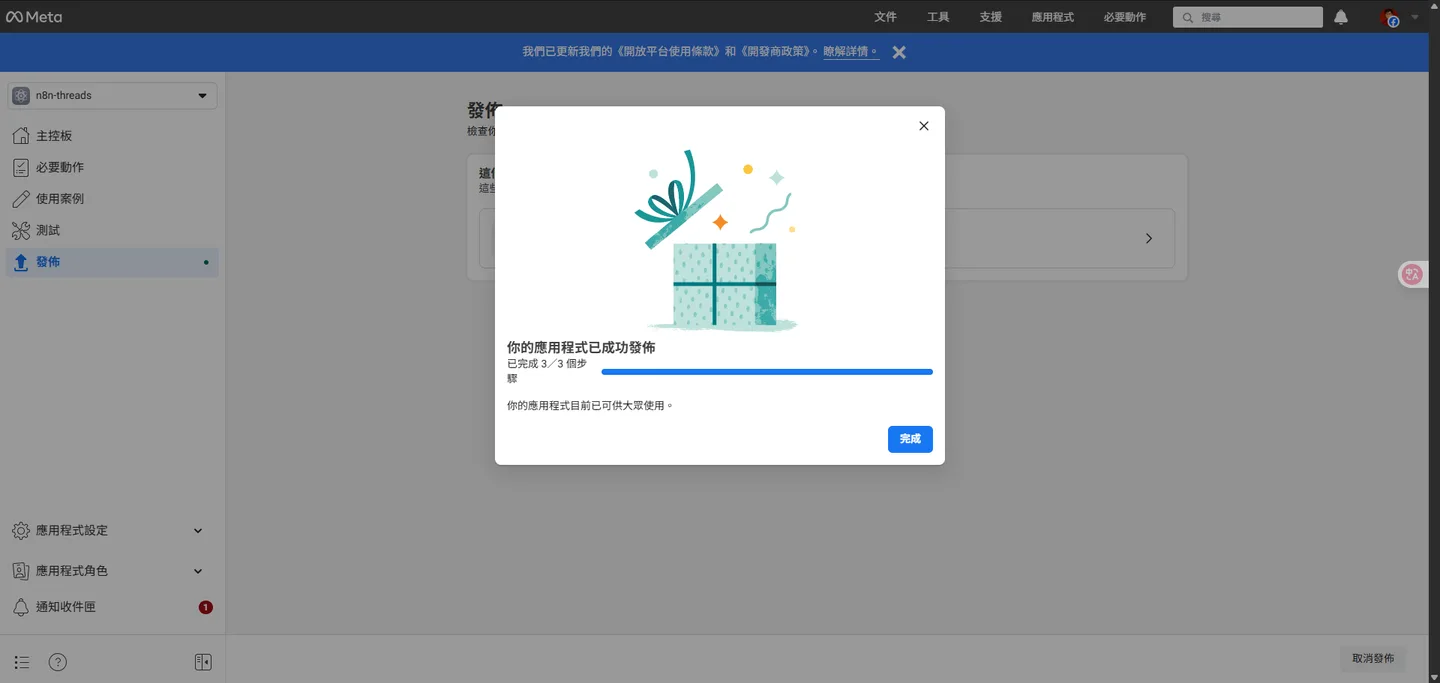The width and height of the screenshot is (1440, 683).
Task: Click the 取消發佈 button
Action: 1373,659
